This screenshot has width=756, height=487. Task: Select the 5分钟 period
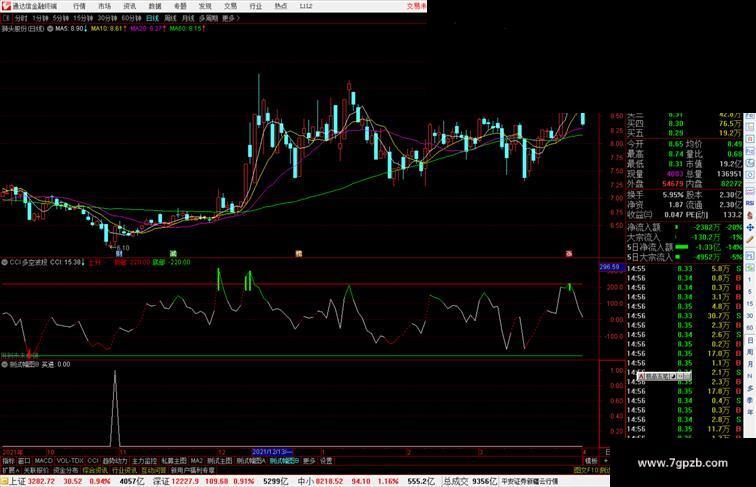click(x=61, y=18)
